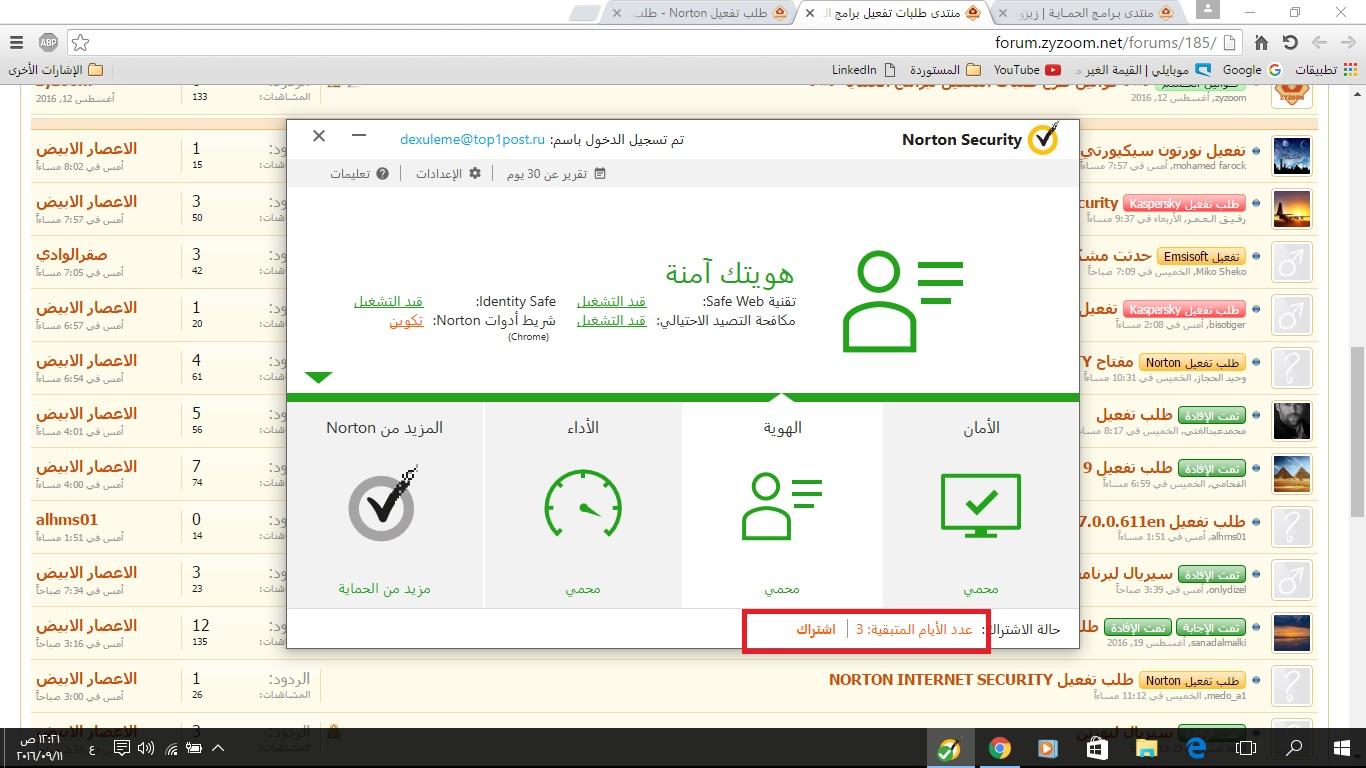The width and height of the screenshot is (1366, 768).
Task: Click the Norton toolbar تكوين link
Action: (406, 321)
